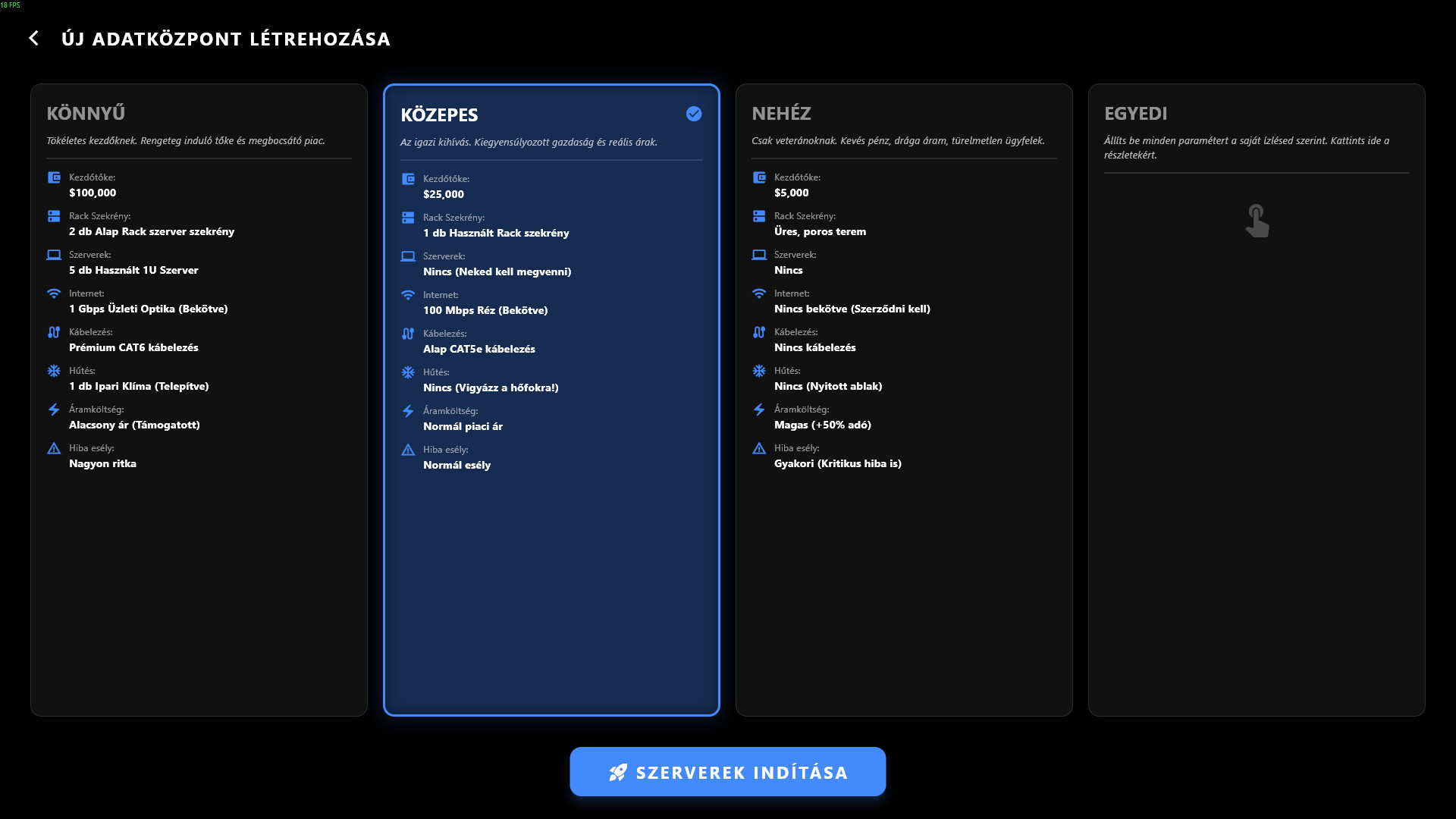Switch to the Nehéz tab header
This screenshot has height=819, width=1456.
[781, 114]
